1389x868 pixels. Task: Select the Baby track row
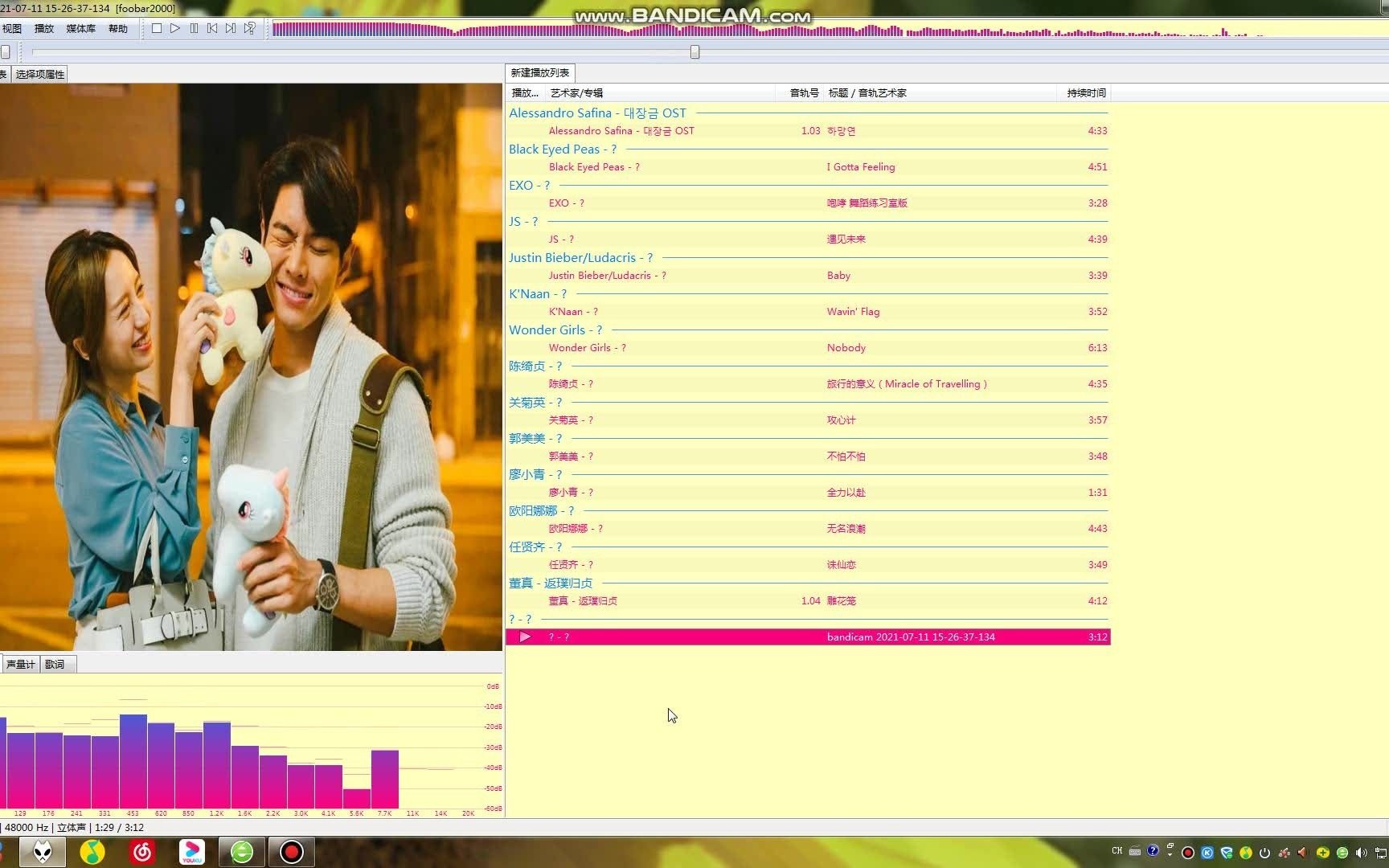808,276
